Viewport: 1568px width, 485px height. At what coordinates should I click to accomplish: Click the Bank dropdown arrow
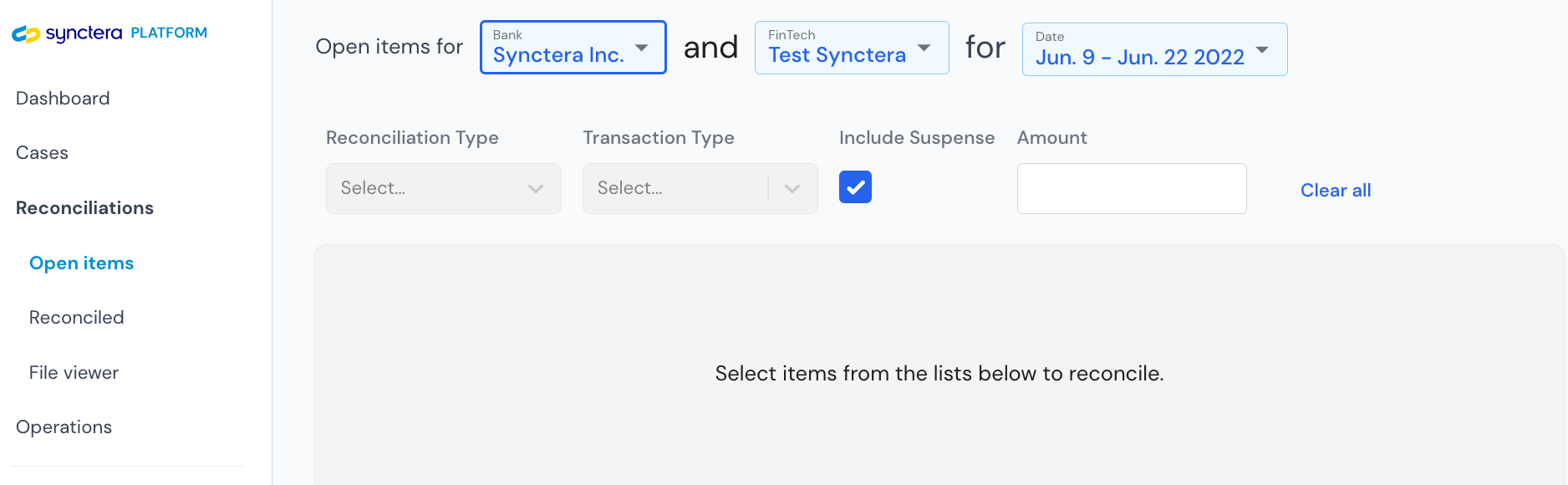pos(642,48)
